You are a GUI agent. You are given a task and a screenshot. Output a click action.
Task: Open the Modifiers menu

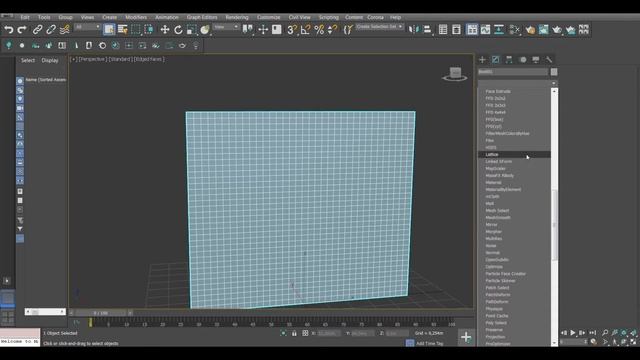[136, 17]
